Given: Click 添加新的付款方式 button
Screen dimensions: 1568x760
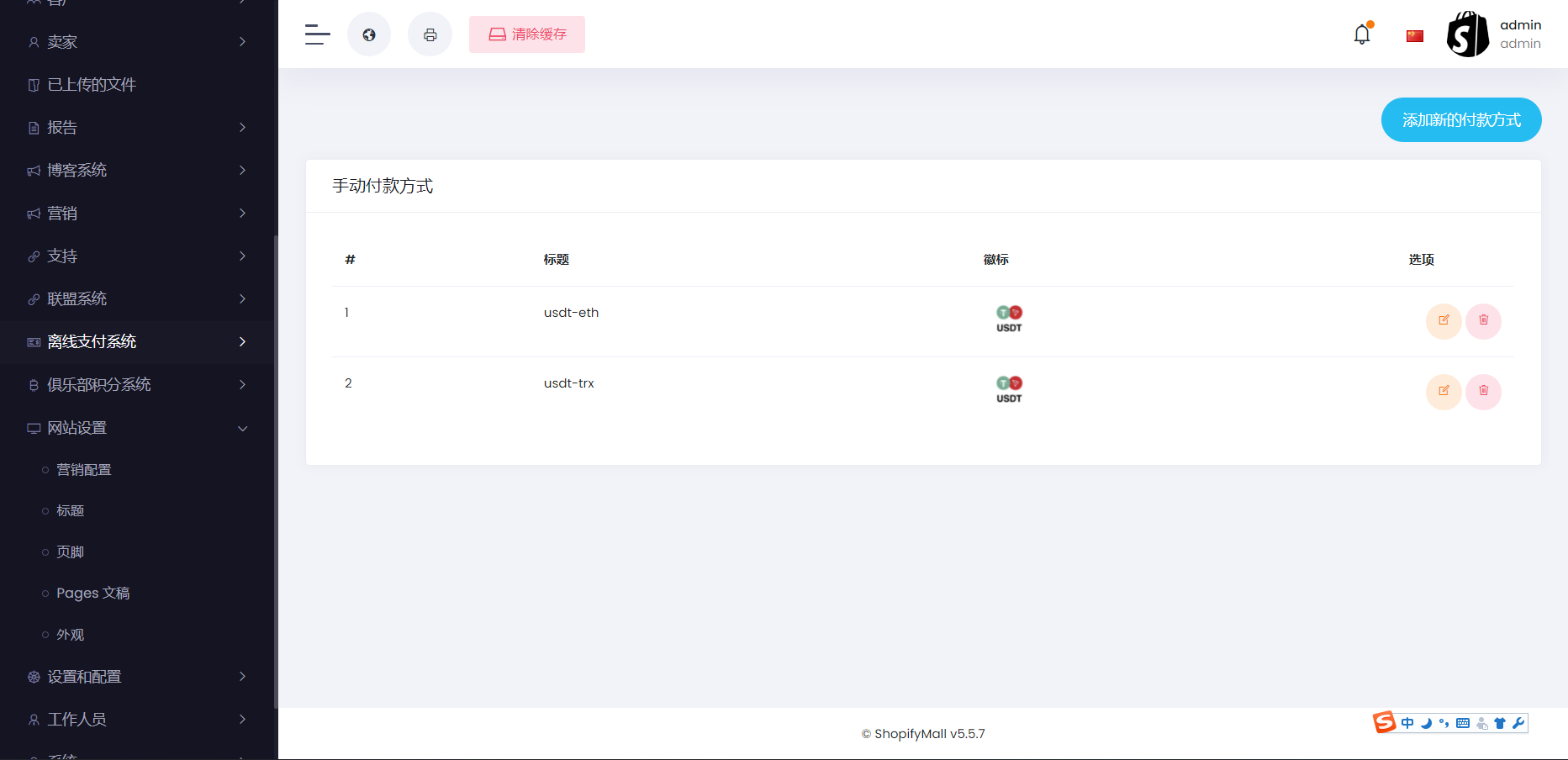Looking at the screenshot, I should 1461,120.
